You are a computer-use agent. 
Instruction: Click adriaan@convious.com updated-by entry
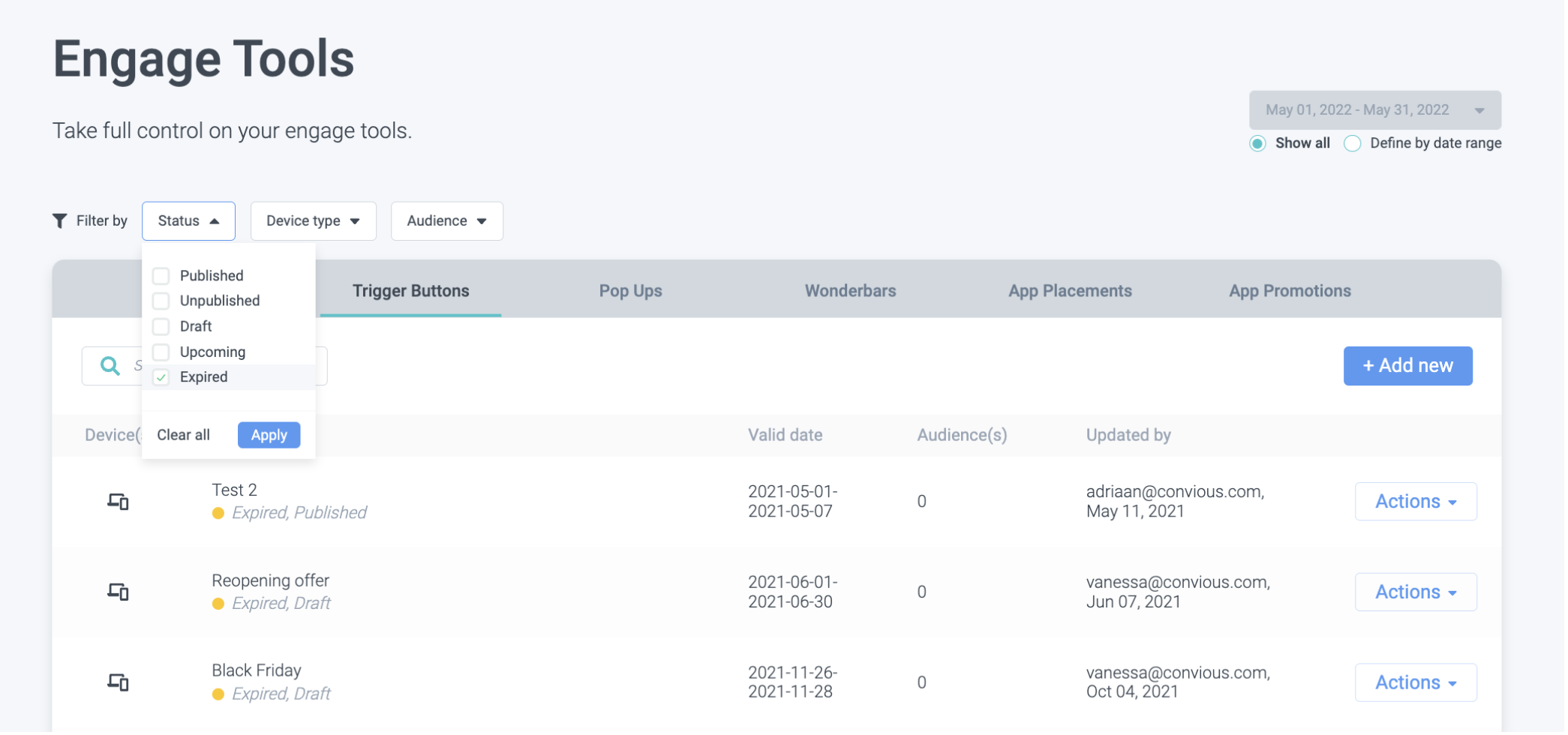point(1175,502)
